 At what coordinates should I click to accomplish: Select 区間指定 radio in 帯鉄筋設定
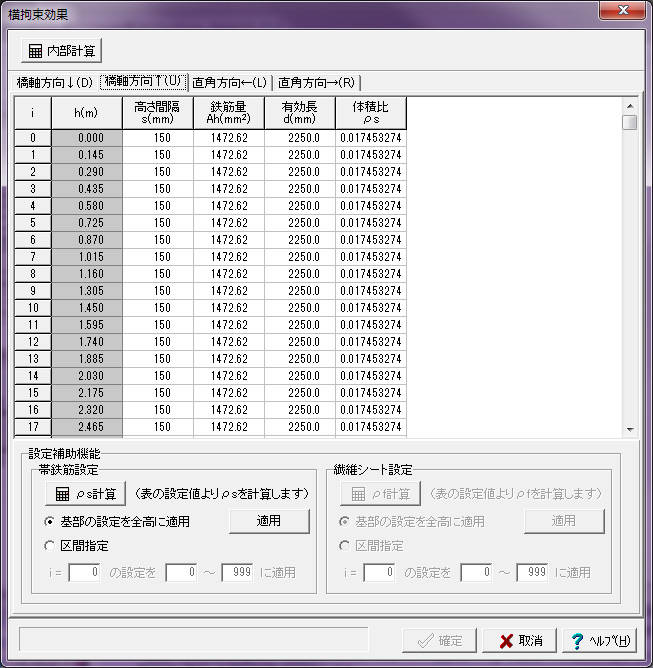(x=49, y=546)
